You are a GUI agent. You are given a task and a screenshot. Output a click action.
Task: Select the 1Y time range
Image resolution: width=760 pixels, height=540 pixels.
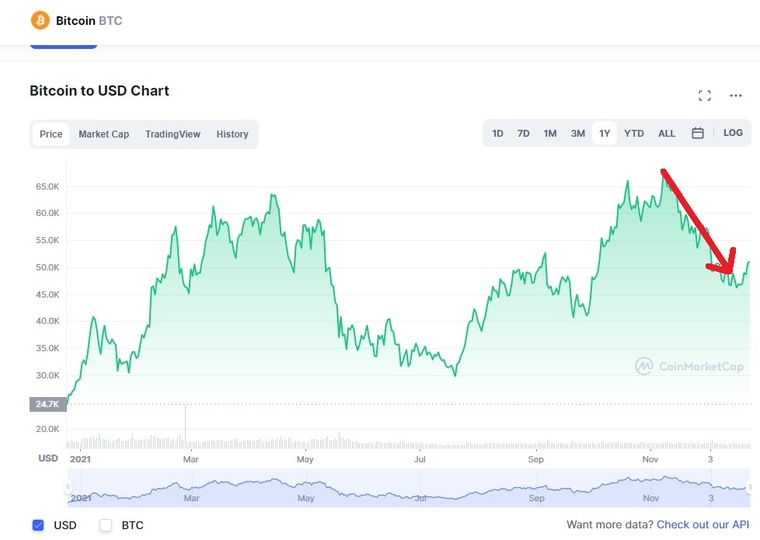pos(604,133)
